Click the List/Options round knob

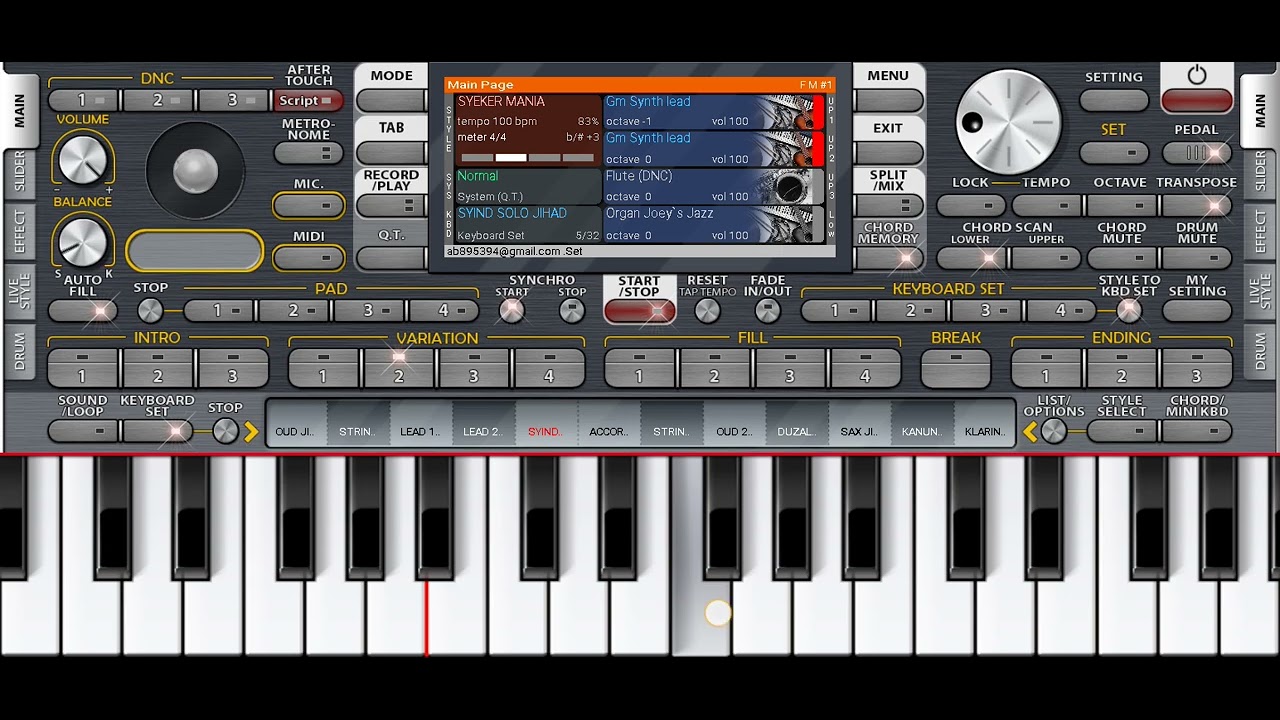tap(1053, 431)
